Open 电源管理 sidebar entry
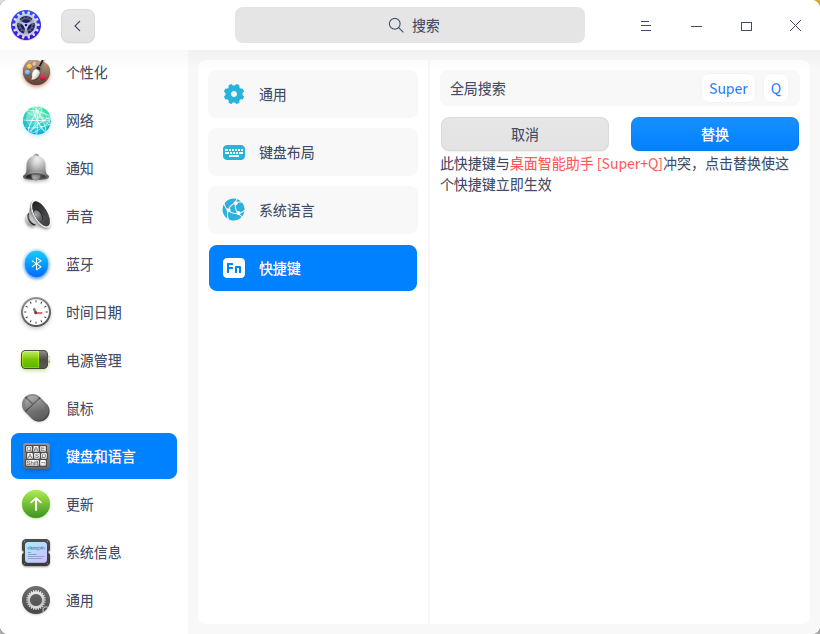The width and height of the screenshot is (820, 634). click(94, 360)
